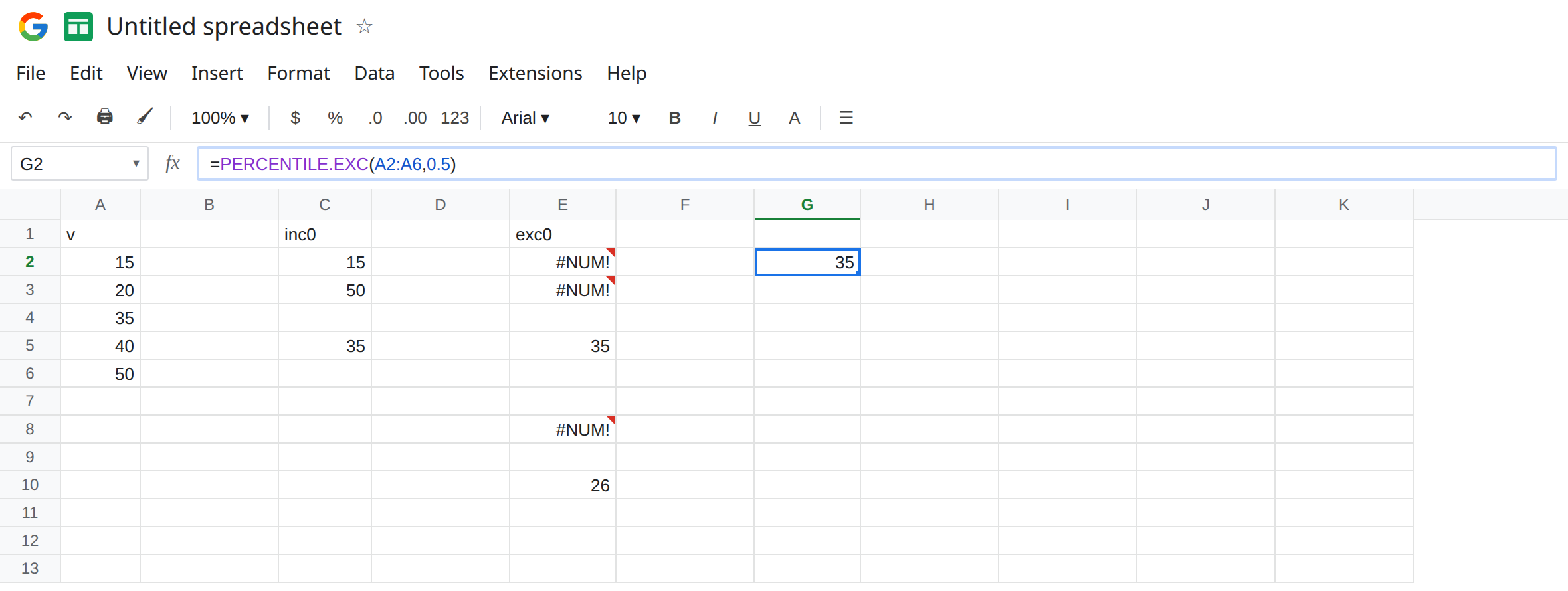Open the File menu
This screenshot has width=1568, height=591.
[x=31, y=73]
